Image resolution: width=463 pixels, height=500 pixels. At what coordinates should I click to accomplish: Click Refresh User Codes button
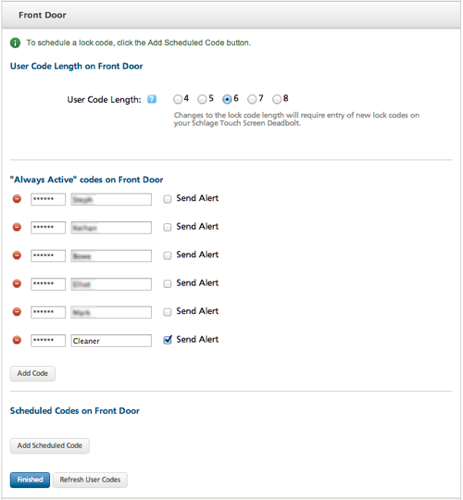pos(90,480)
